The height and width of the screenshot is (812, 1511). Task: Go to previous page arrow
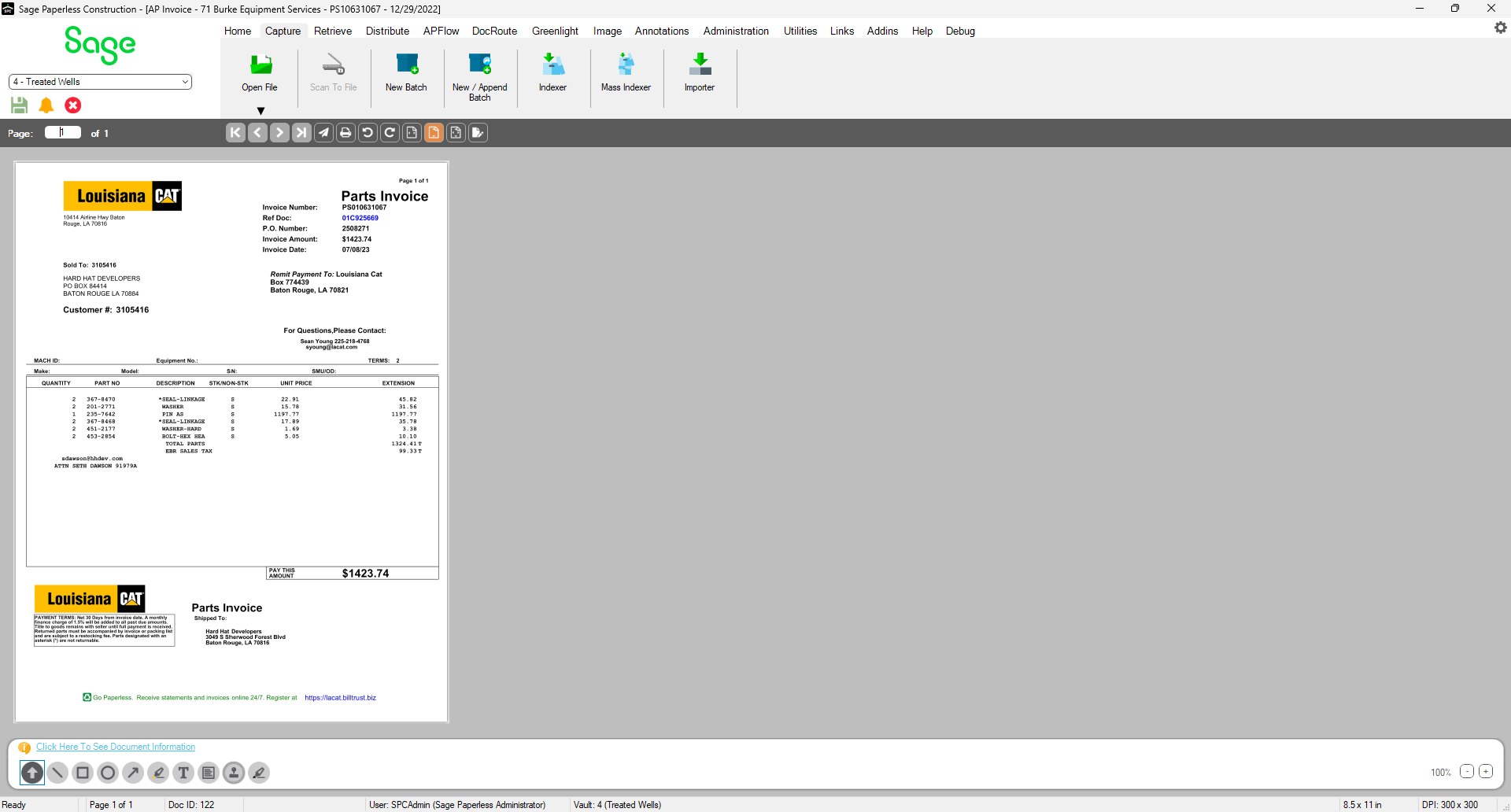click(257, 132)
